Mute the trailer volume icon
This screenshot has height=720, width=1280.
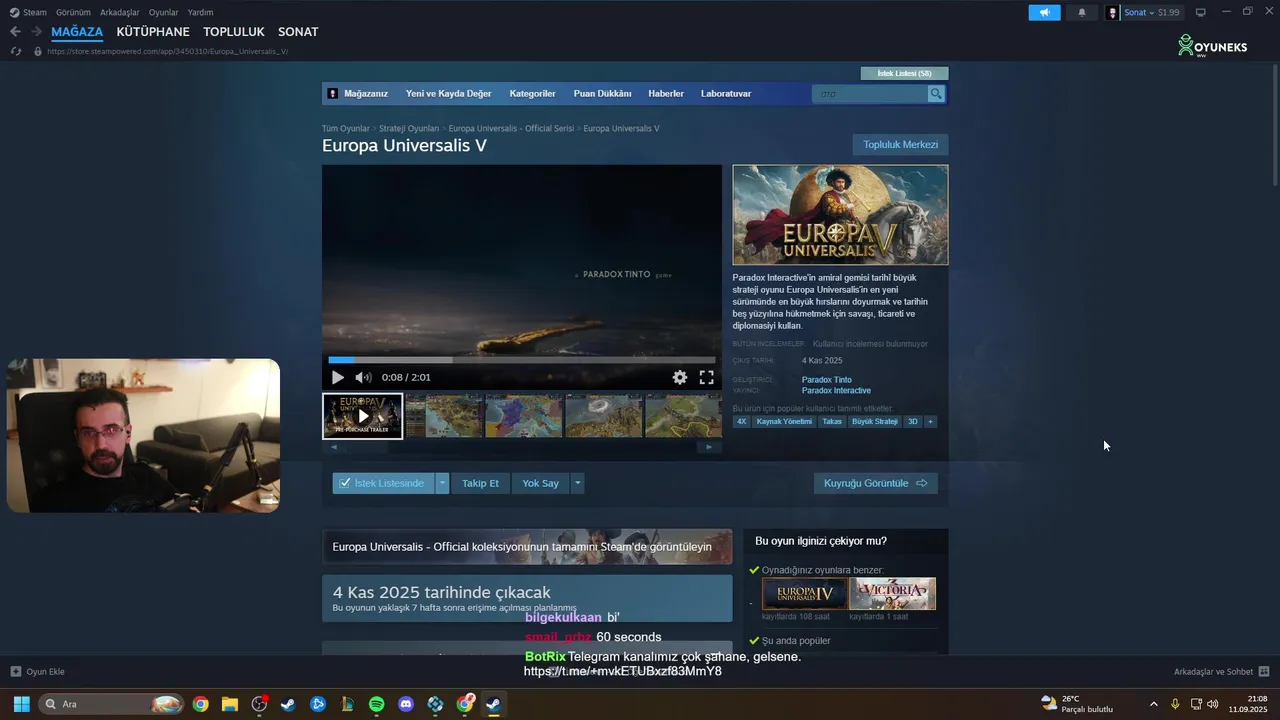(363, 377)
